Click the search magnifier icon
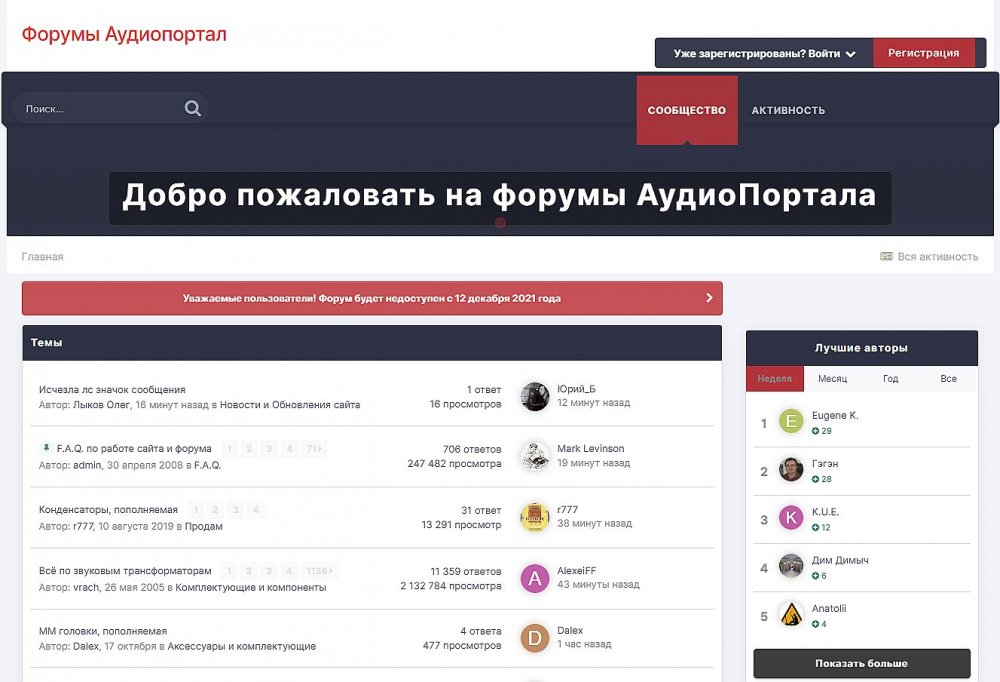The height and width of the screenshot is (682, 1000). [x=193, y=109]
